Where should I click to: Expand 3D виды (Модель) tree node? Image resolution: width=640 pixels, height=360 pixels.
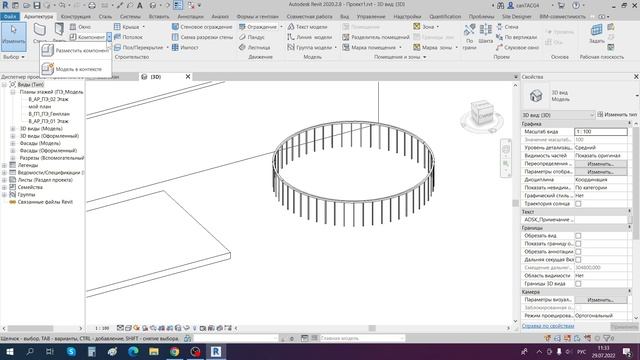(x=13, y=129)
